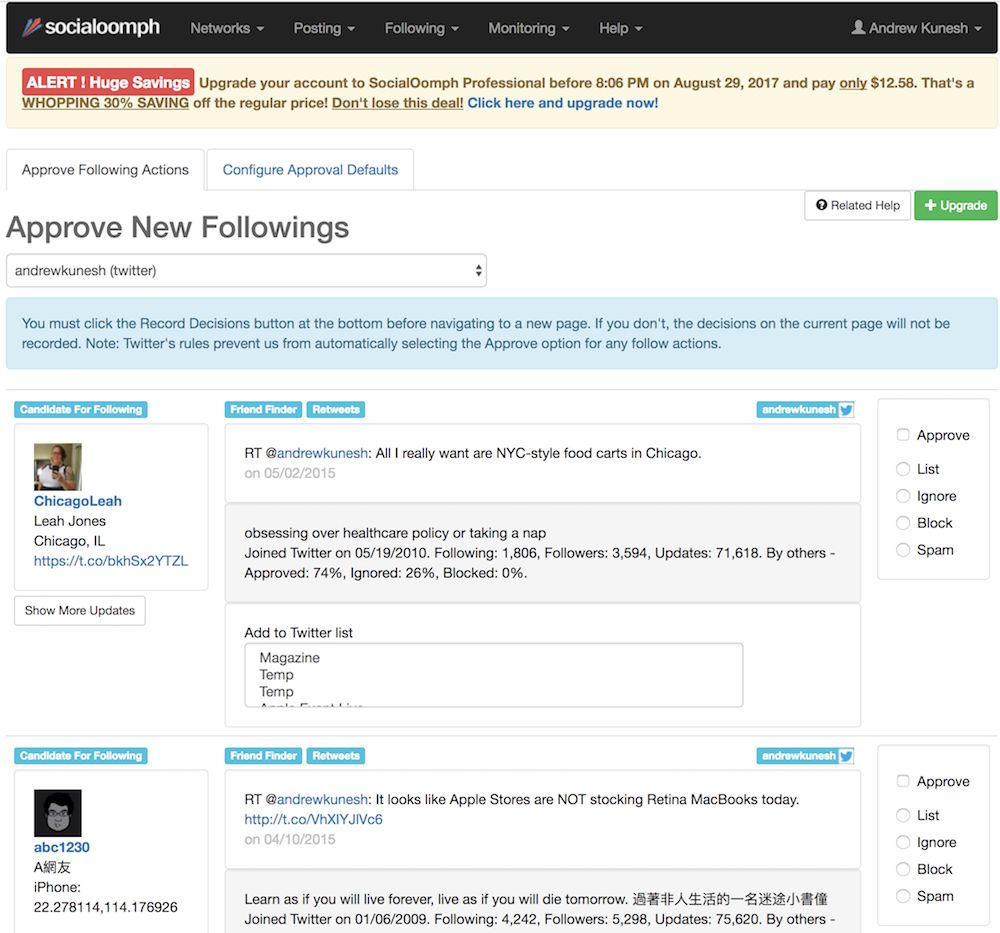Select Spam option for ChicagoLeah

(903, 550)
